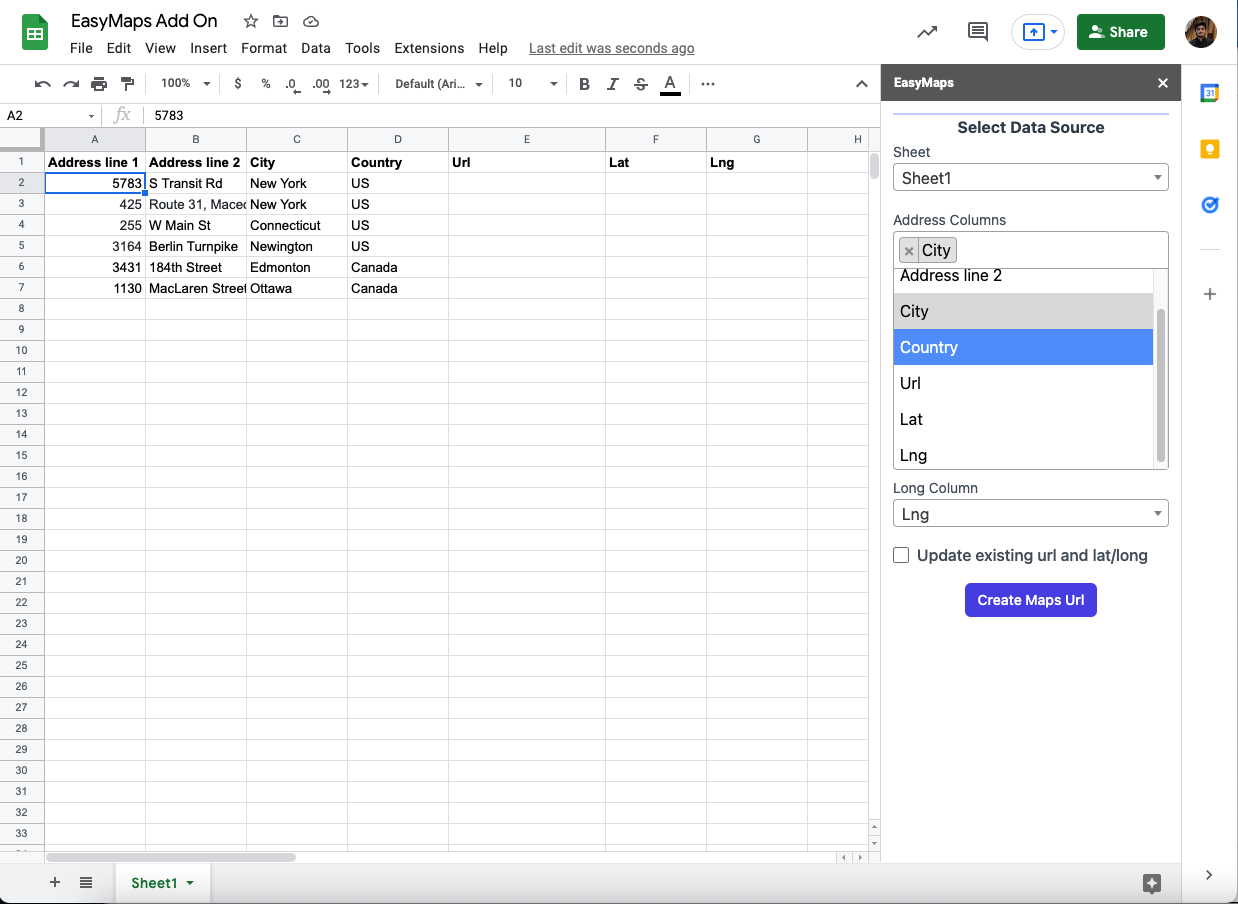Screen dimensions: 1238x904
Task: Click the Share button
Action: tap(1121, 32)
